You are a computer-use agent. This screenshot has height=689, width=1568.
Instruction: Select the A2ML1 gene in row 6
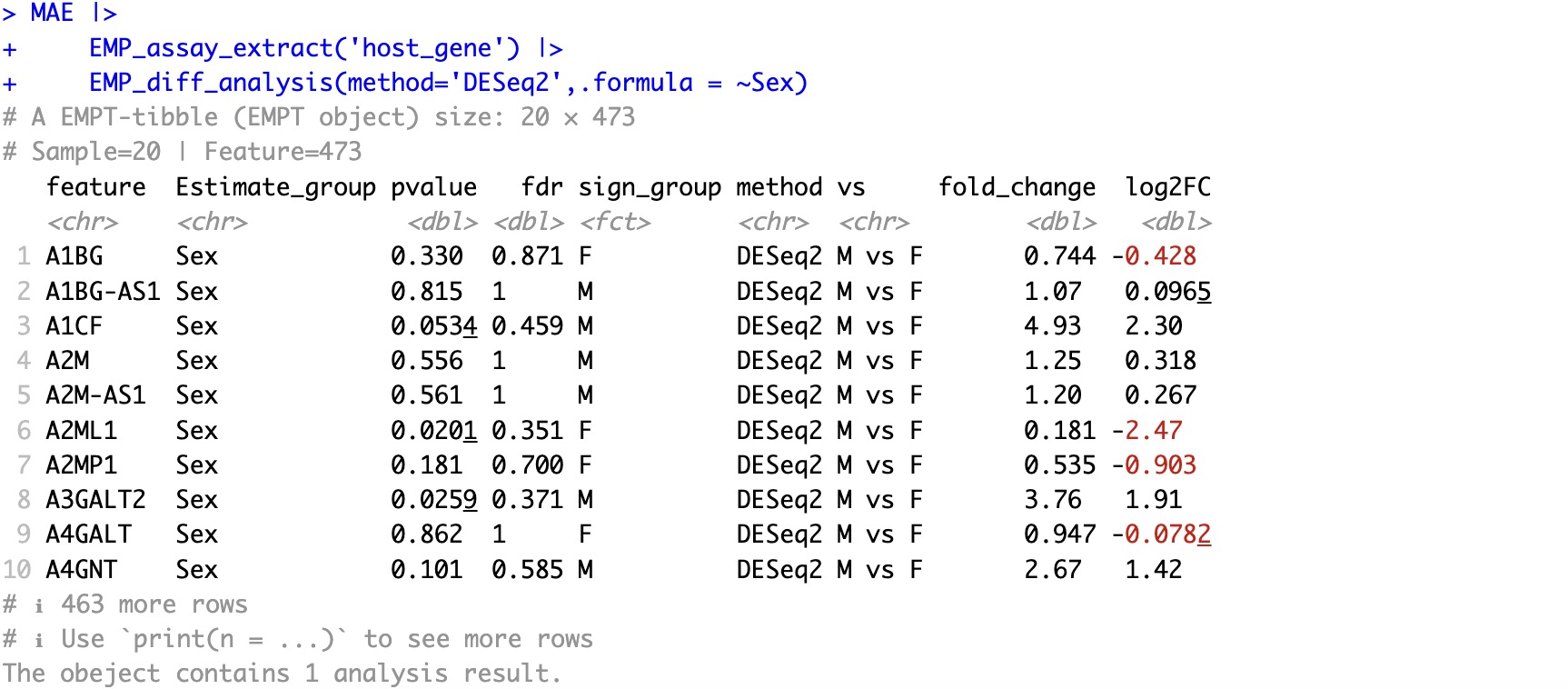tap(81, 431)
